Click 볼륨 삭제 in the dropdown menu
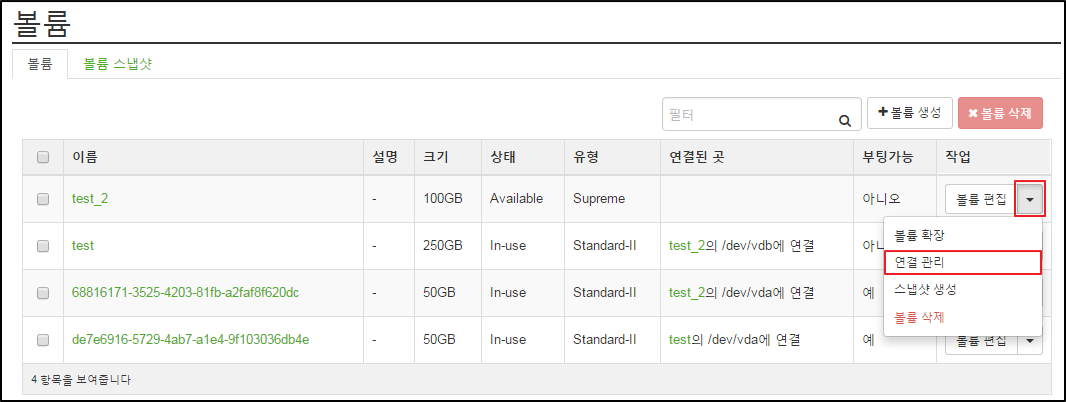This screenshot has height=402, width=1066. click(x=919, y=317)
